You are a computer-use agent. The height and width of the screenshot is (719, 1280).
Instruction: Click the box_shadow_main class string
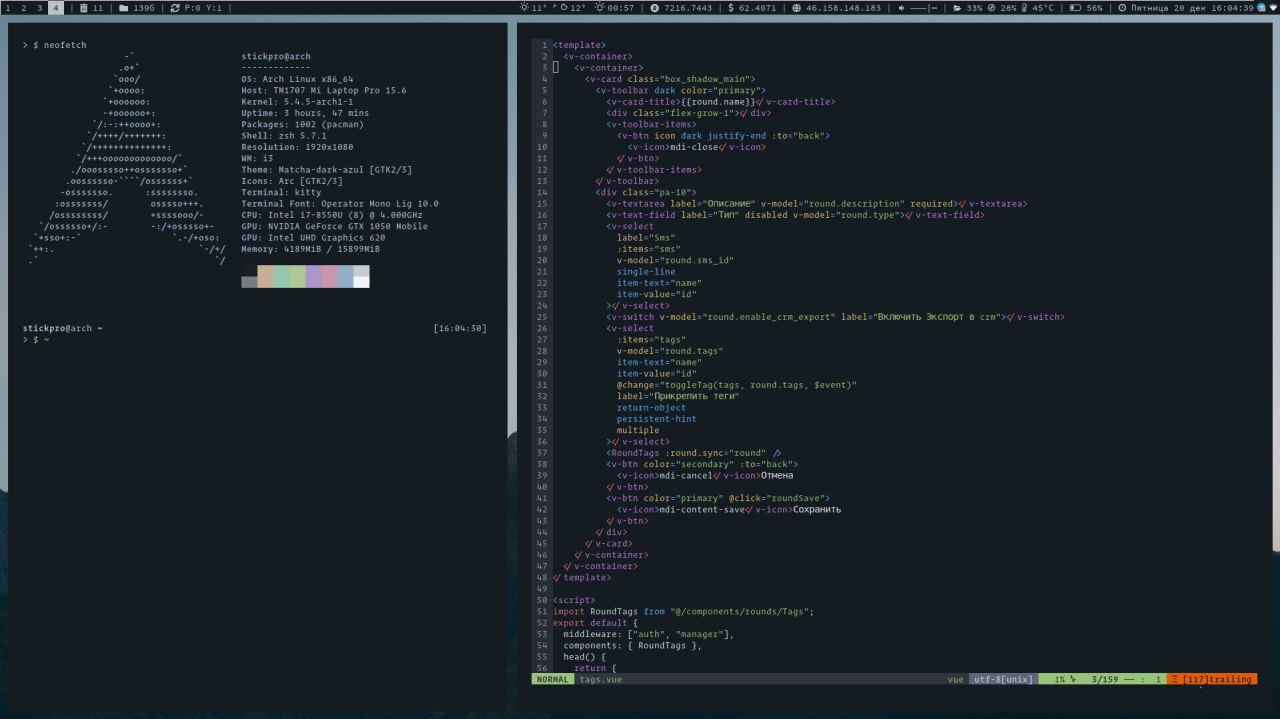pyautogui.click(x=707, y=79)
